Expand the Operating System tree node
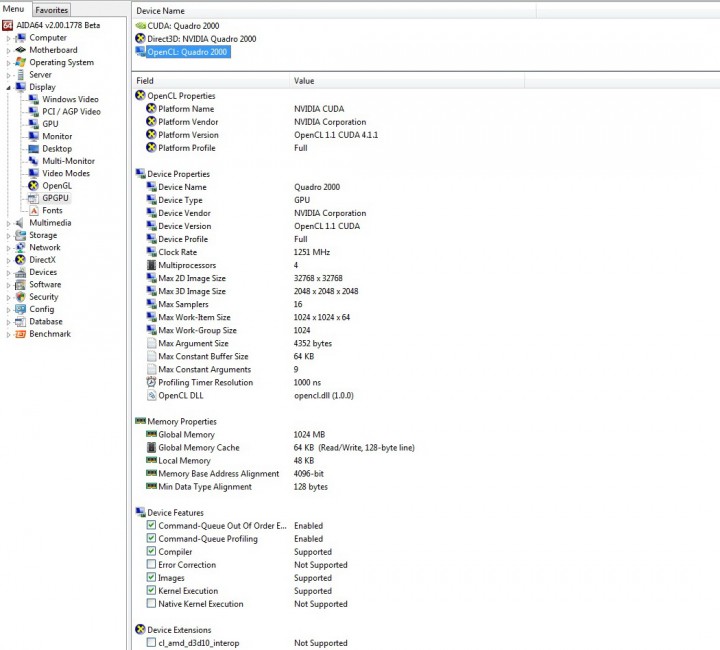The width and height of the screenshot is (720, 650). click(x=8, y=63)
